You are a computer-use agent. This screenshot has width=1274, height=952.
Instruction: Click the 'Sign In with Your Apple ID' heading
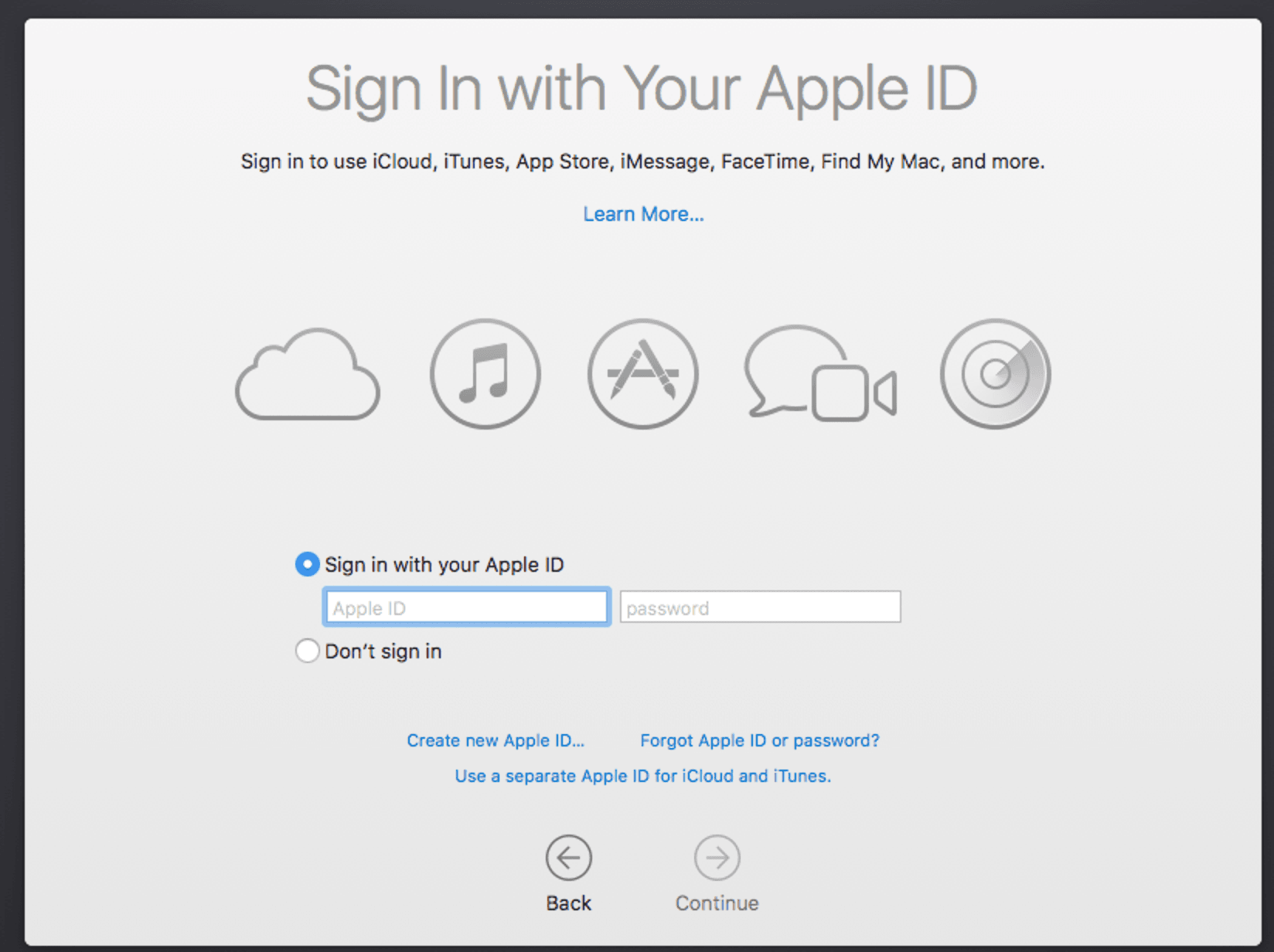pyautogui.click(x=642, y=89)
